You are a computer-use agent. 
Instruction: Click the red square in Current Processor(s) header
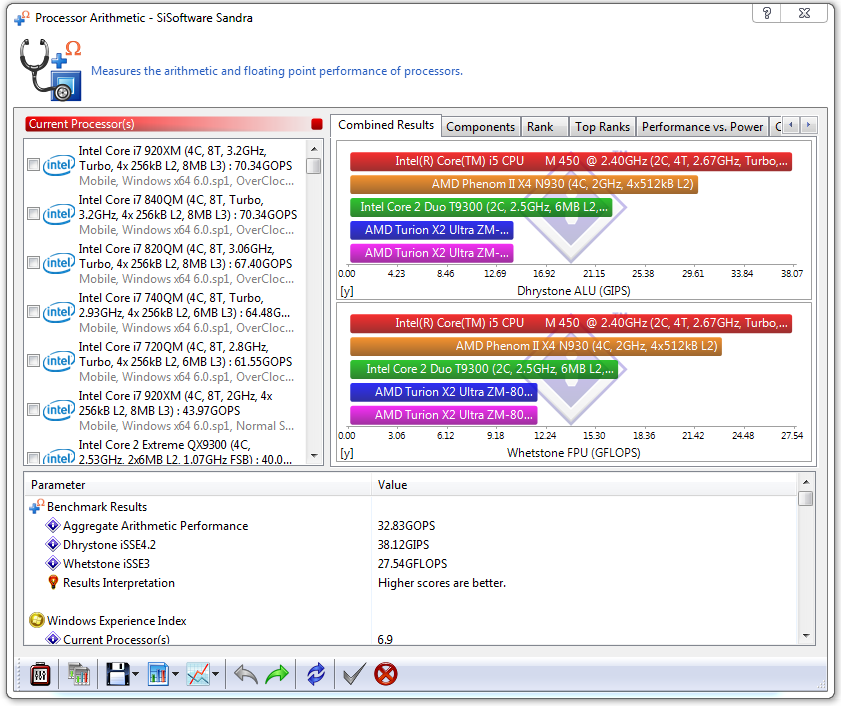click(x=317, y=124)
